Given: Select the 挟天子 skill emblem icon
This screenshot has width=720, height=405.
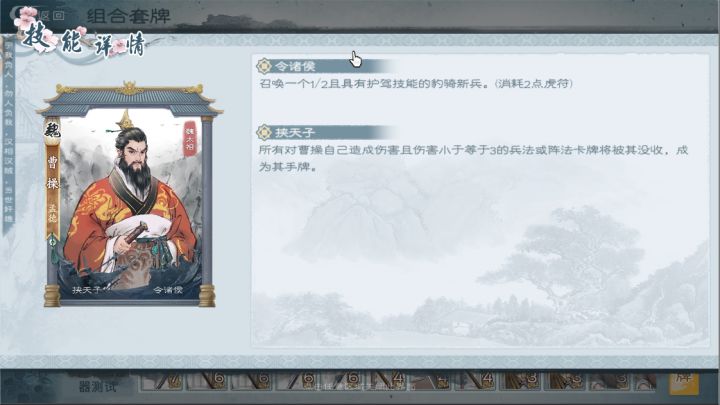Looking at the screenshot, I should (264, 133).
